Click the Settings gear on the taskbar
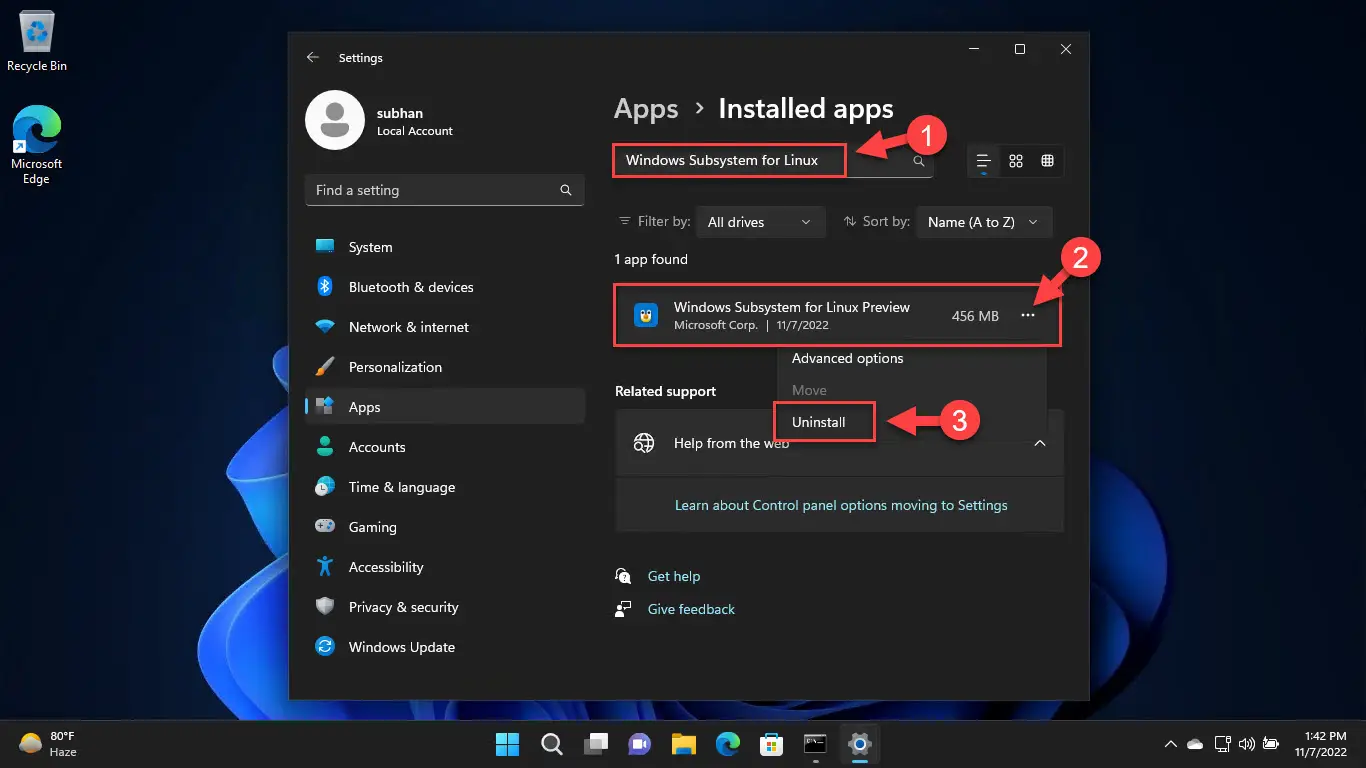Viewport: 1366px width, 768px height. coord(859,744)
